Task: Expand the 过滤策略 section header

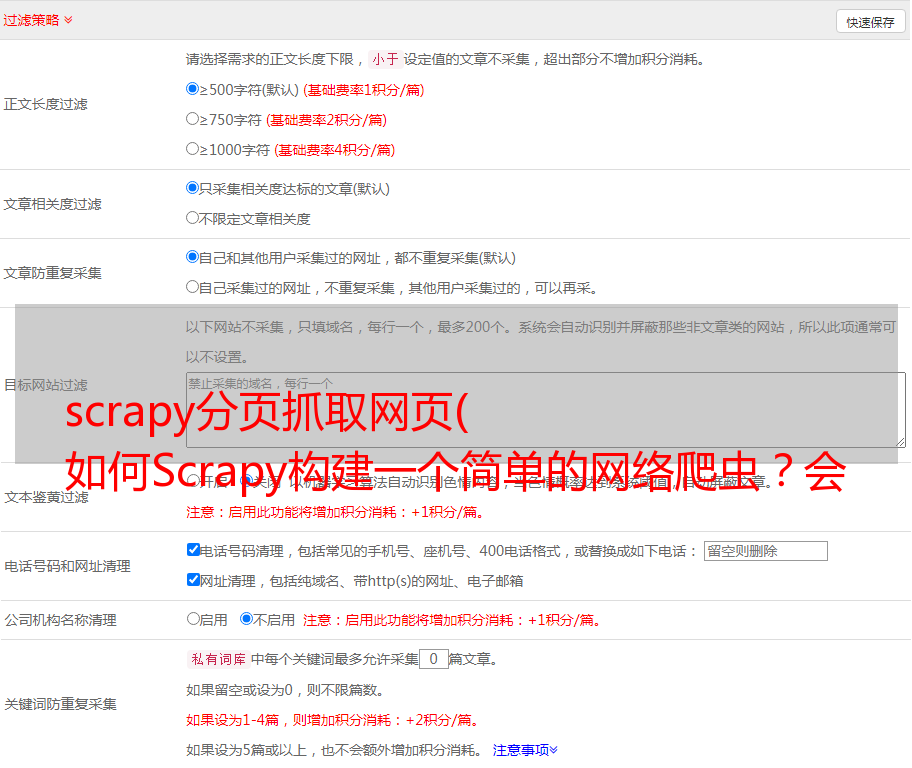Action: pyautogui.click(x=38, y=20)
